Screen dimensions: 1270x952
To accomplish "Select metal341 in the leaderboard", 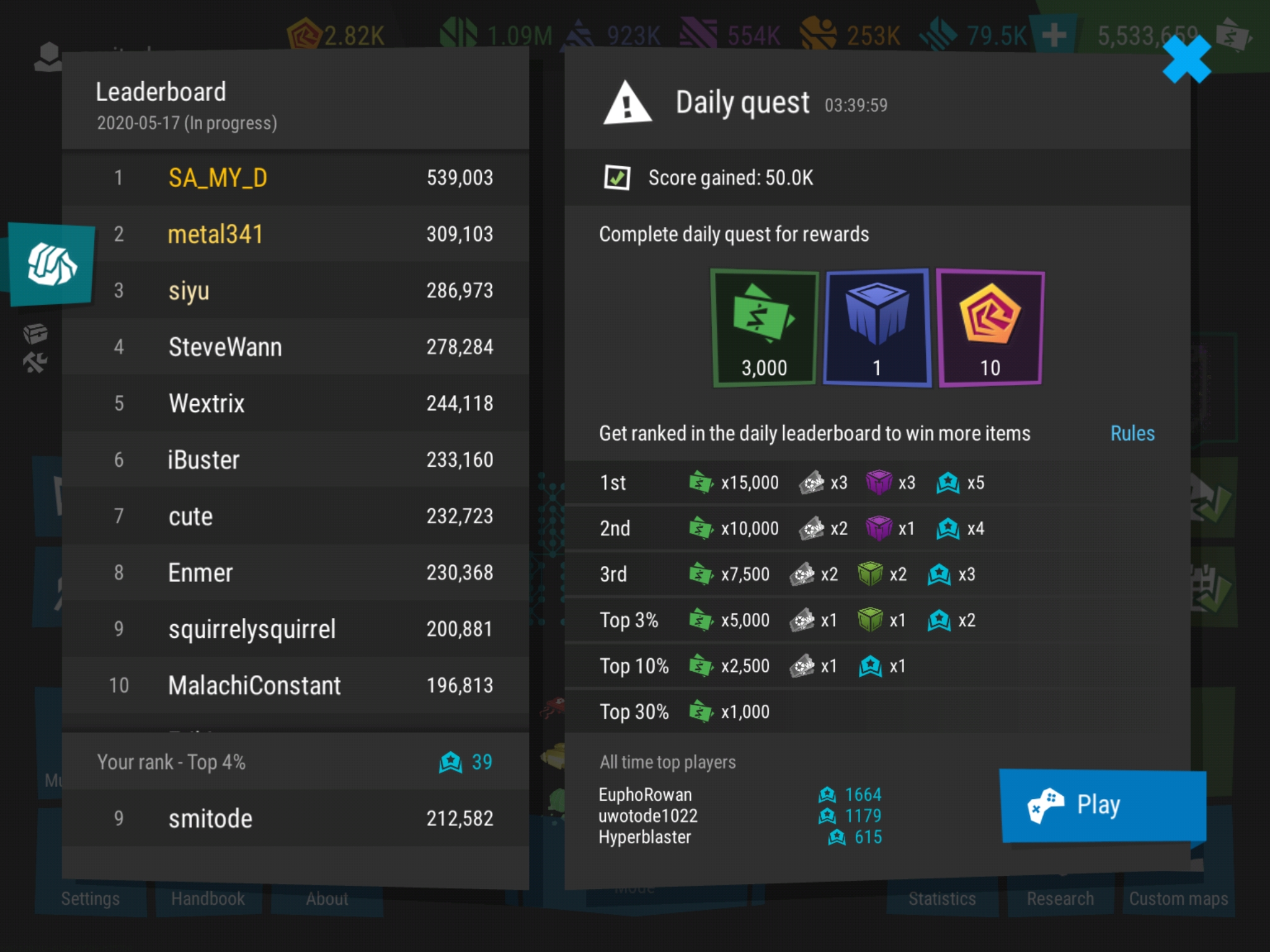I will coord(295,234).
